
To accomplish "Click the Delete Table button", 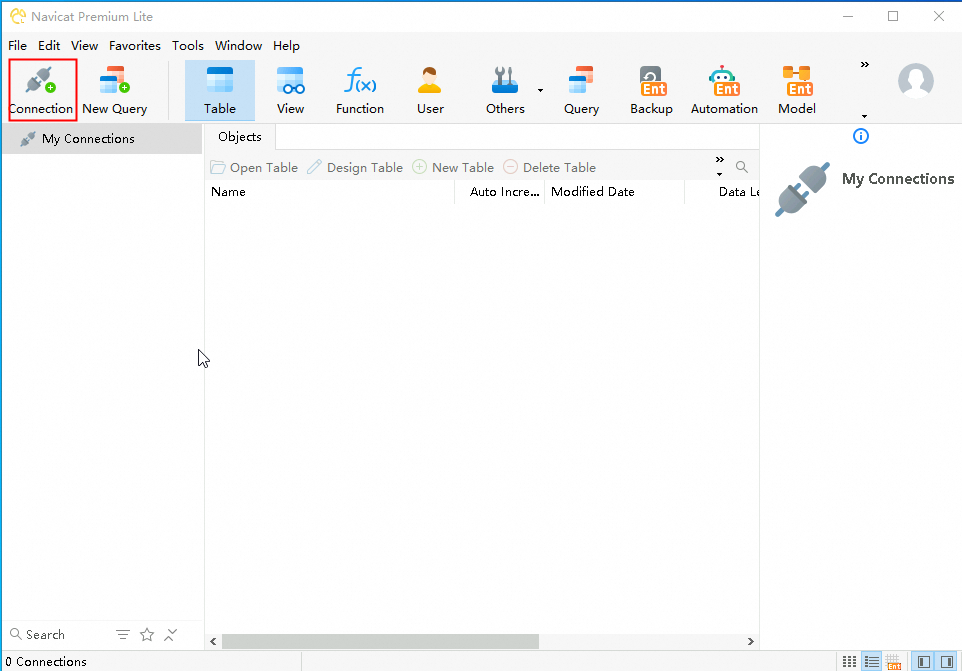I will click(x=549, y=167).
